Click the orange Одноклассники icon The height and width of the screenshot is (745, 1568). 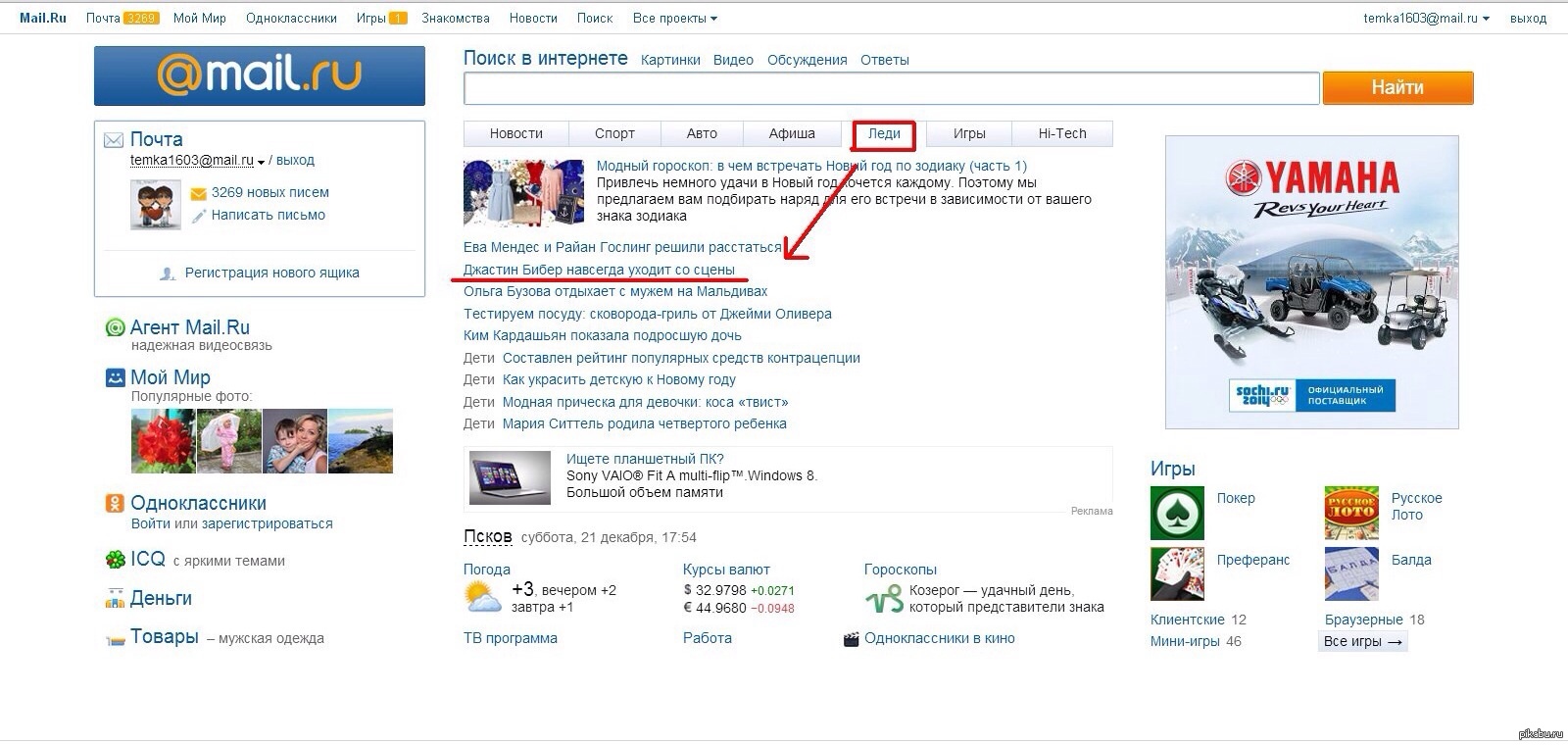[115, 504]
